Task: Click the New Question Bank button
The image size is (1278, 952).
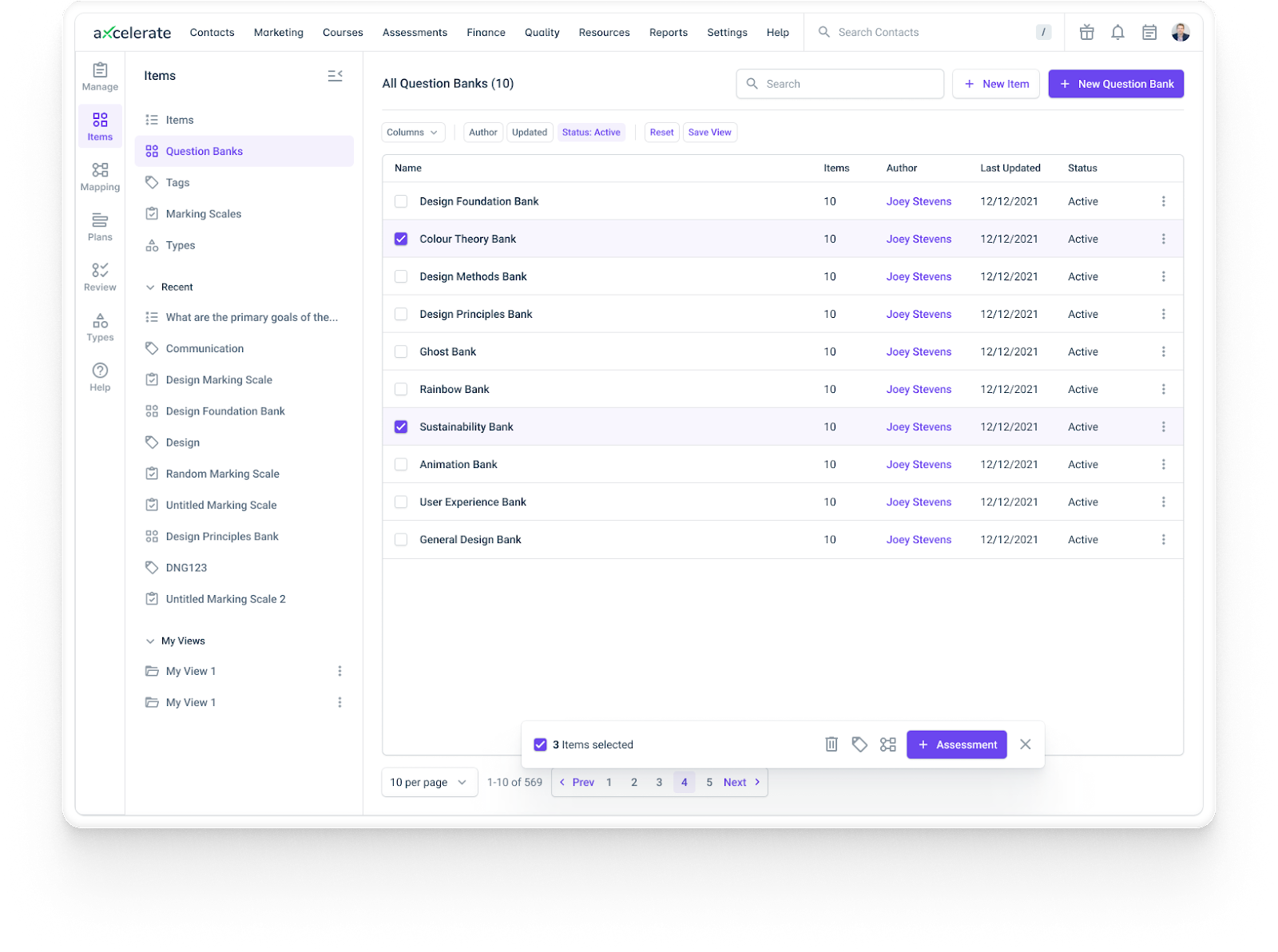Action: (1116, 83)
